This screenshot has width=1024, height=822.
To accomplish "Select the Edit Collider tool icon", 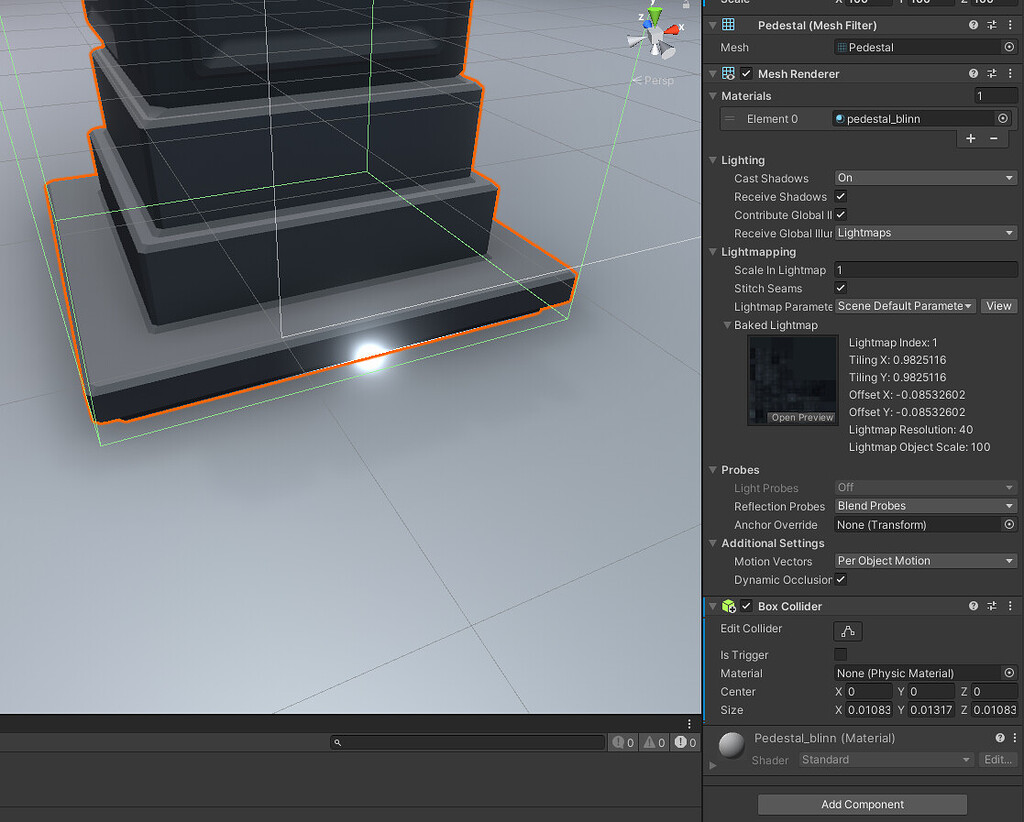I will [x=847, y=630].
